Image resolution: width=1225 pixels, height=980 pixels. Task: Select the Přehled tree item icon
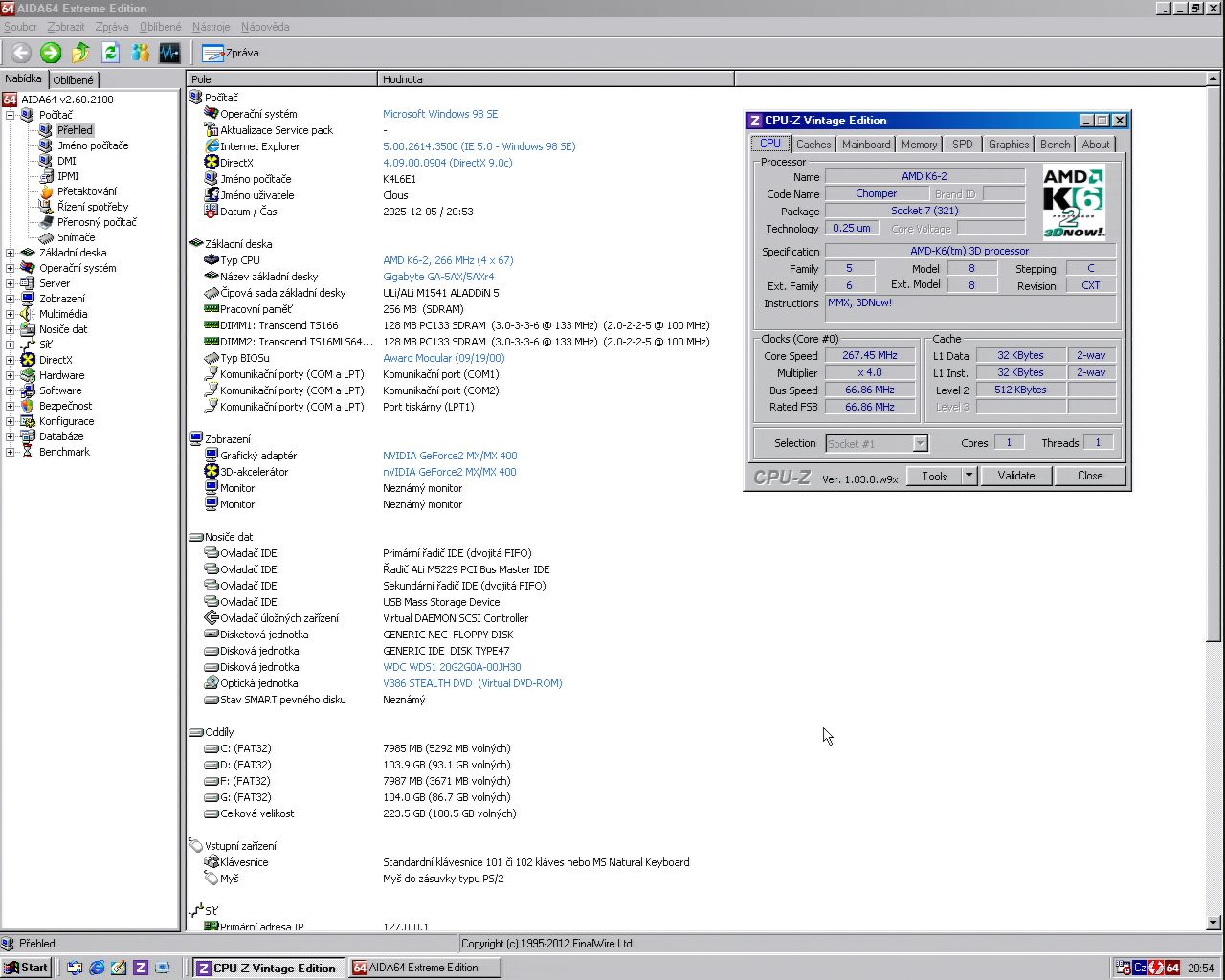(46, 130)
